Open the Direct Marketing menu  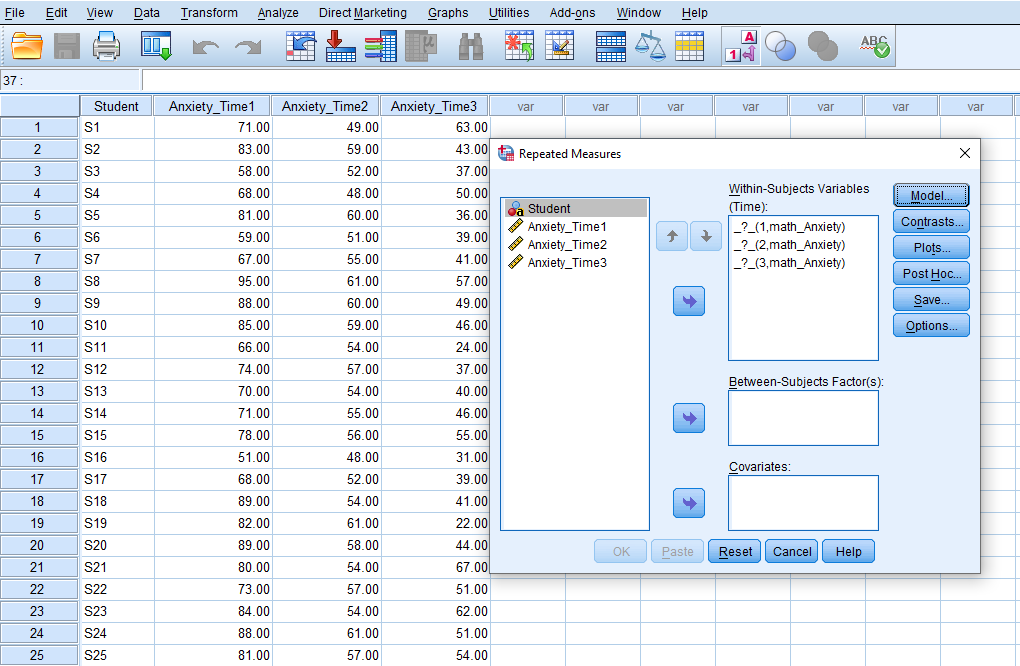[362, 12]
